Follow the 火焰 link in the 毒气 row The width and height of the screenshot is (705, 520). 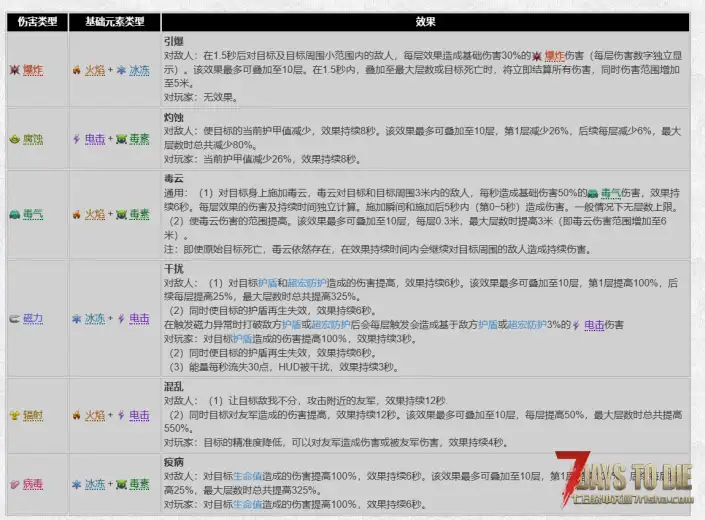(x=95, y=214)
